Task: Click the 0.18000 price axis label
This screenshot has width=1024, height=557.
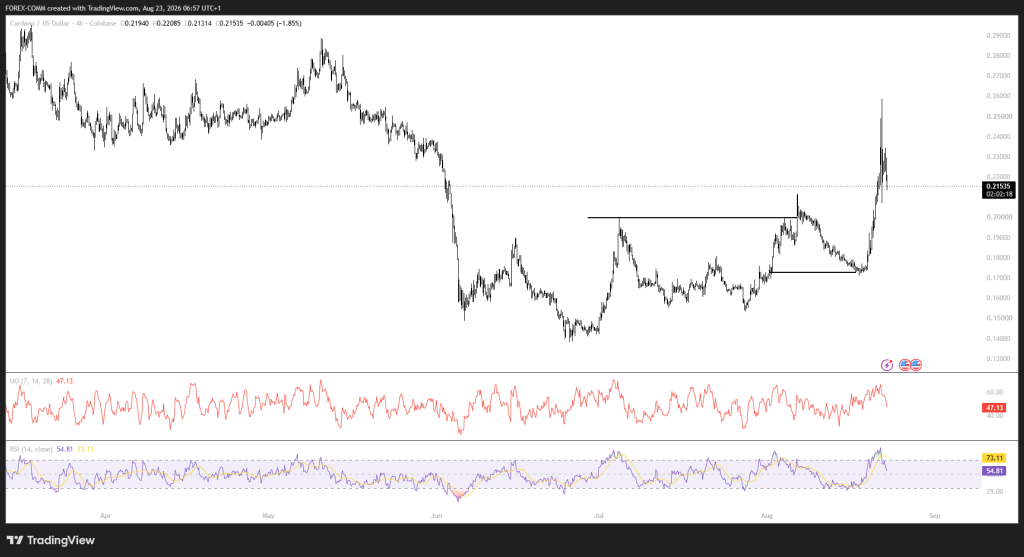Action: (x=999, y=257)
